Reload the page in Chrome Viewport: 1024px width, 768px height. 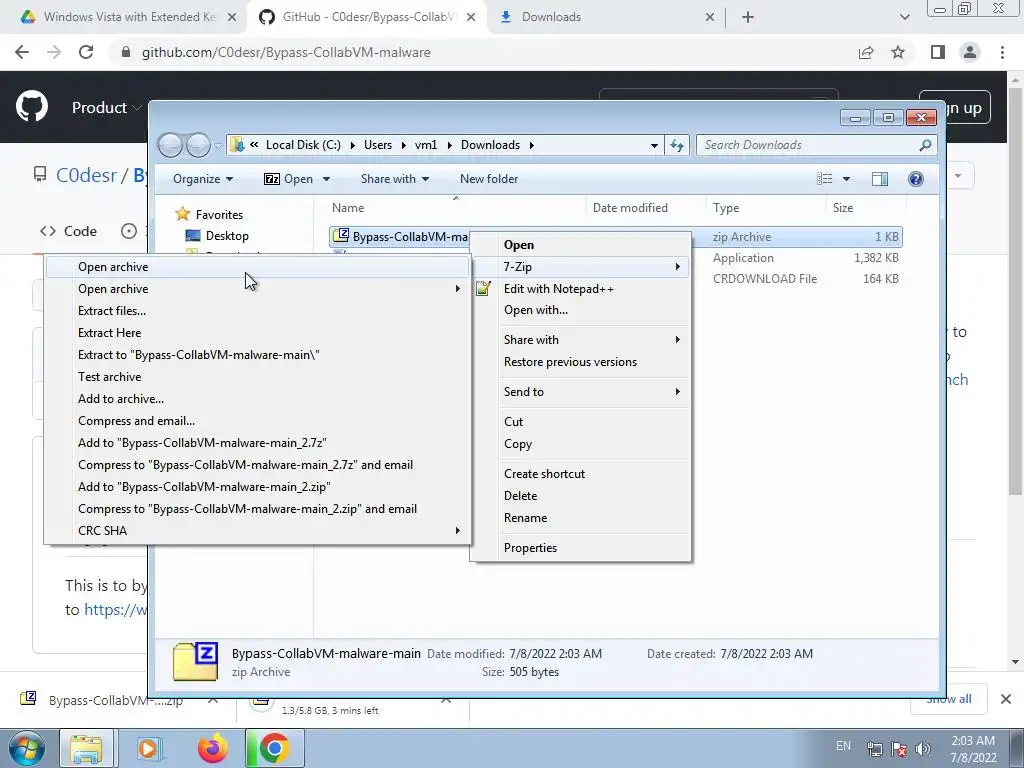[86, 52]
